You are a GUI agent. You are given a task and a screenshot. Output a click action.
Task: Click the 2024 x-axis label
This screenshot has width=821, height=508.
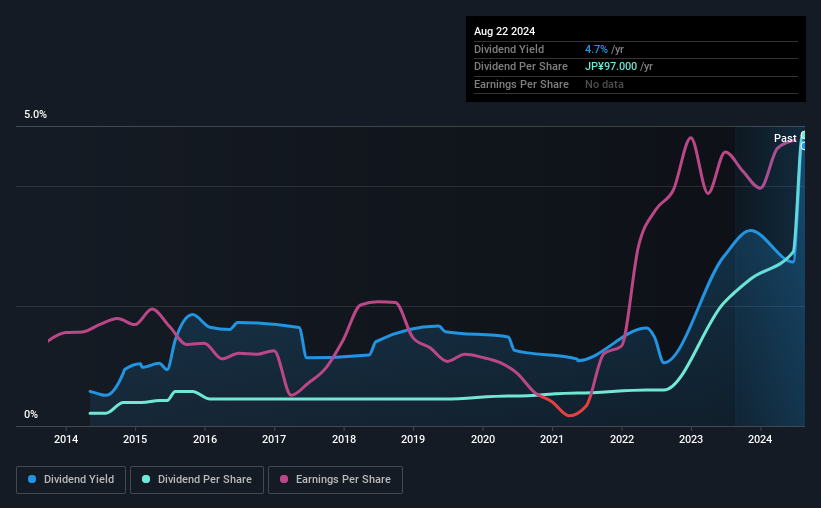pyautogui.click(x=760, y=439)
